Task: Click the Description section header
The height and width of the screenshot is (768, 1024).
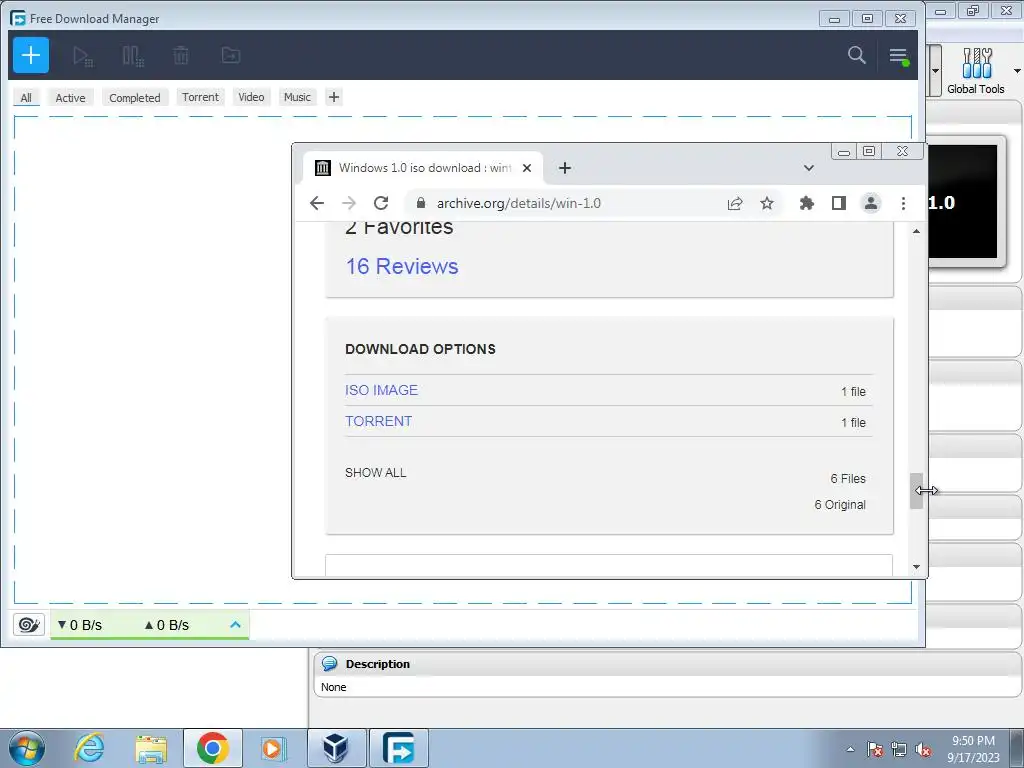Action: [x=669, y=664]
